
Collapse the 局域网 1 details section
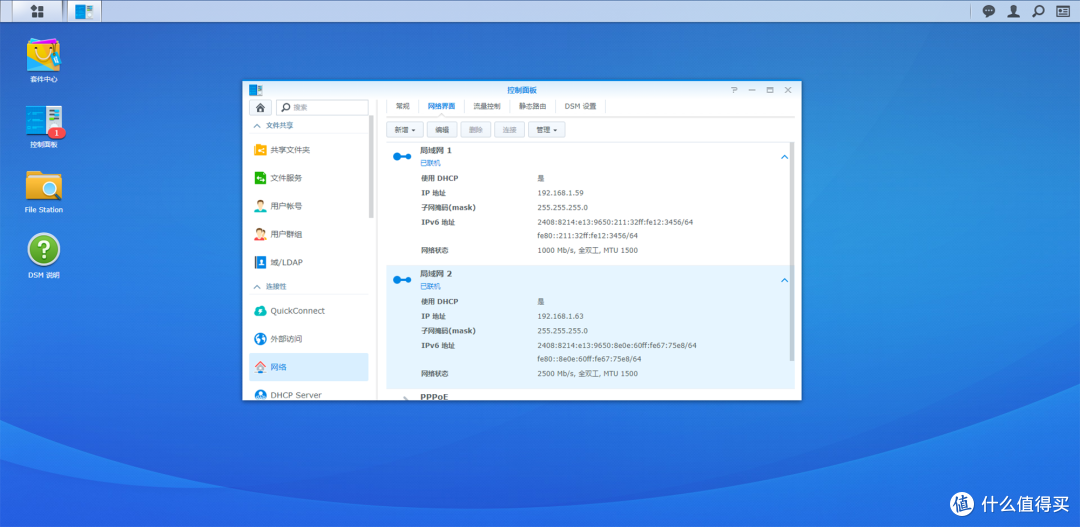[784, 156]
